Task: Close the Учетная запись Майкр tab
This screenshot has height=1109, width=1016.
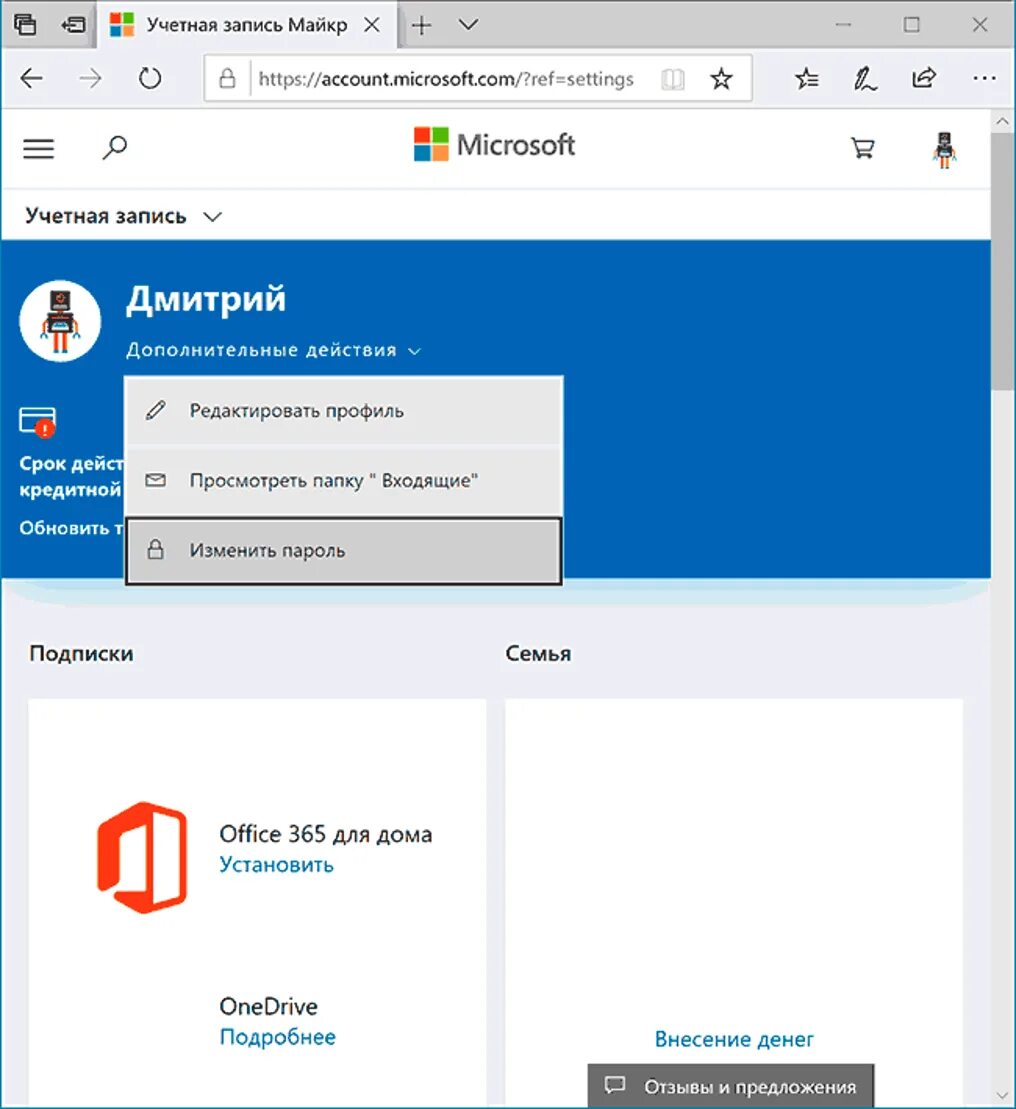Action: coord(371,25)
